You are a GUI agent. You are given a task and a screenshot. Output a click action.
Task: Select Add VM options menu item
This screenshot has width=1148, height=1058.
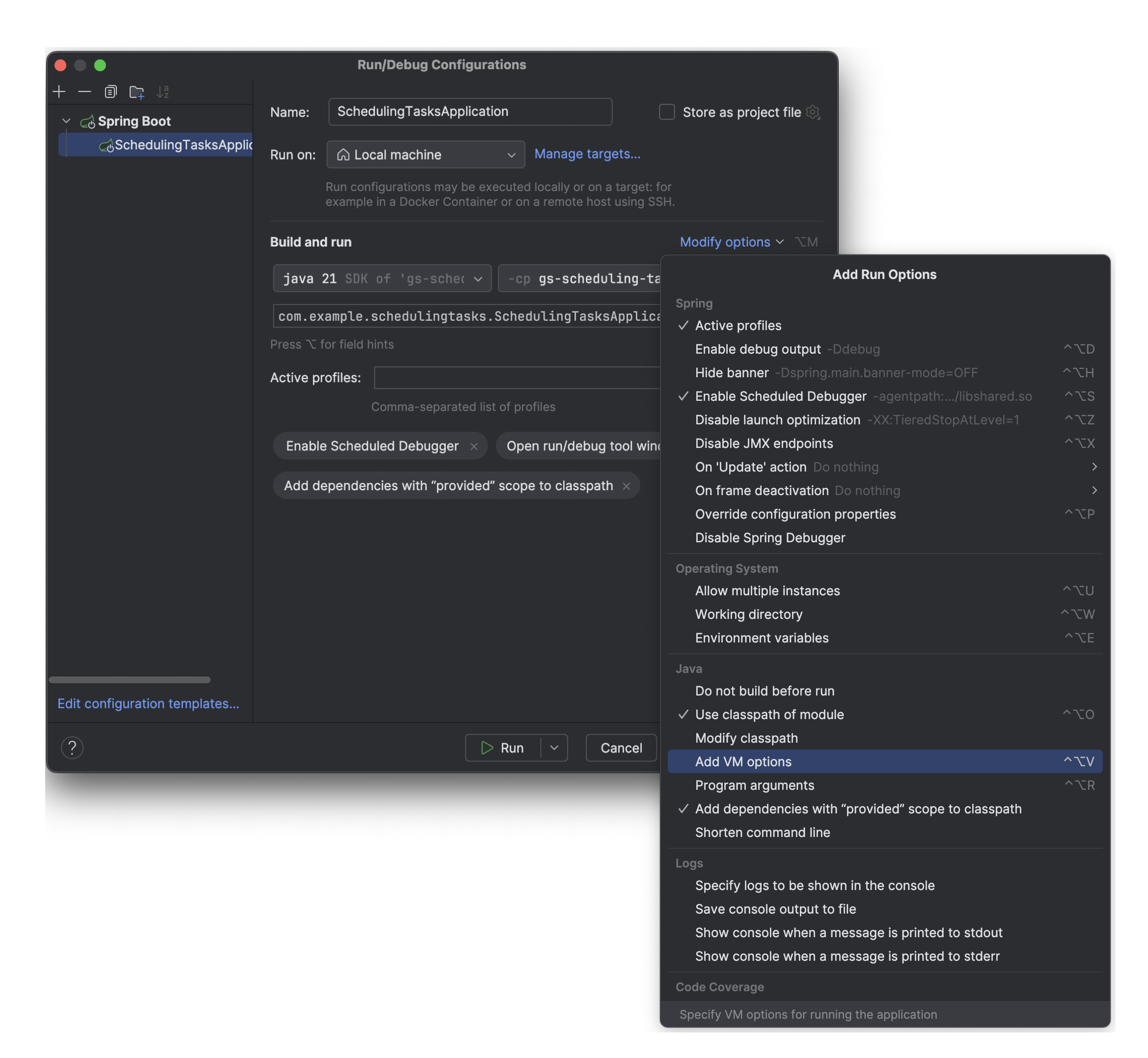point(743,761)
